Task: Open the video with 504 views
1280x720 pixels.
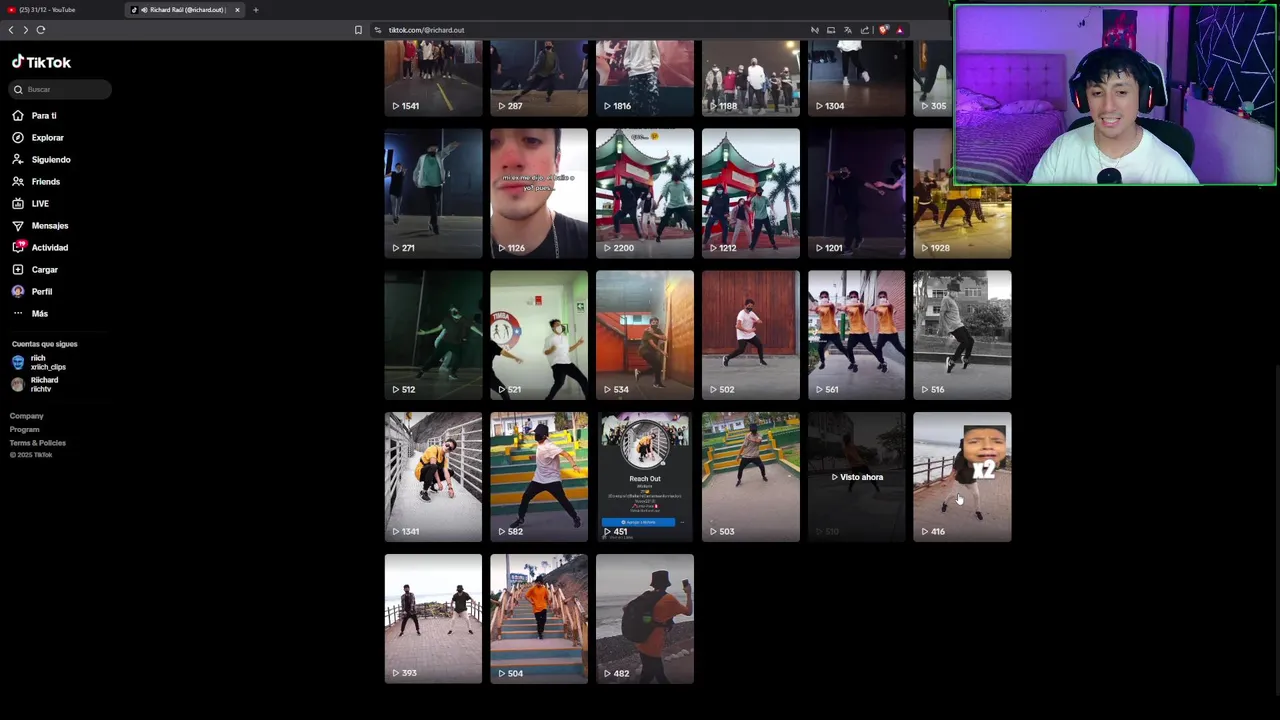Action: 539,619
